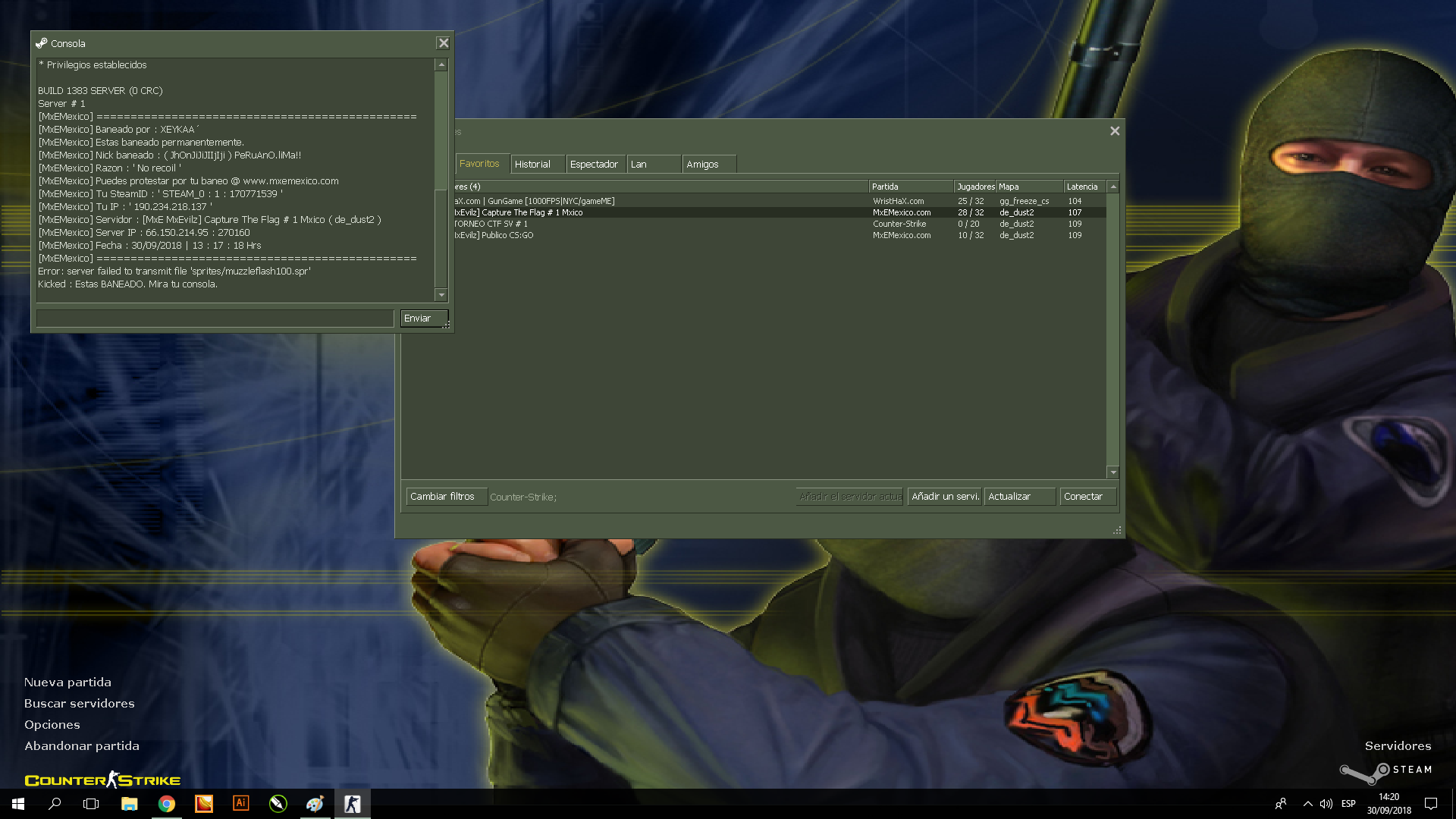The image size is (1456, 819).
Task: Click the Conectar button
Action: [1087, 497]
